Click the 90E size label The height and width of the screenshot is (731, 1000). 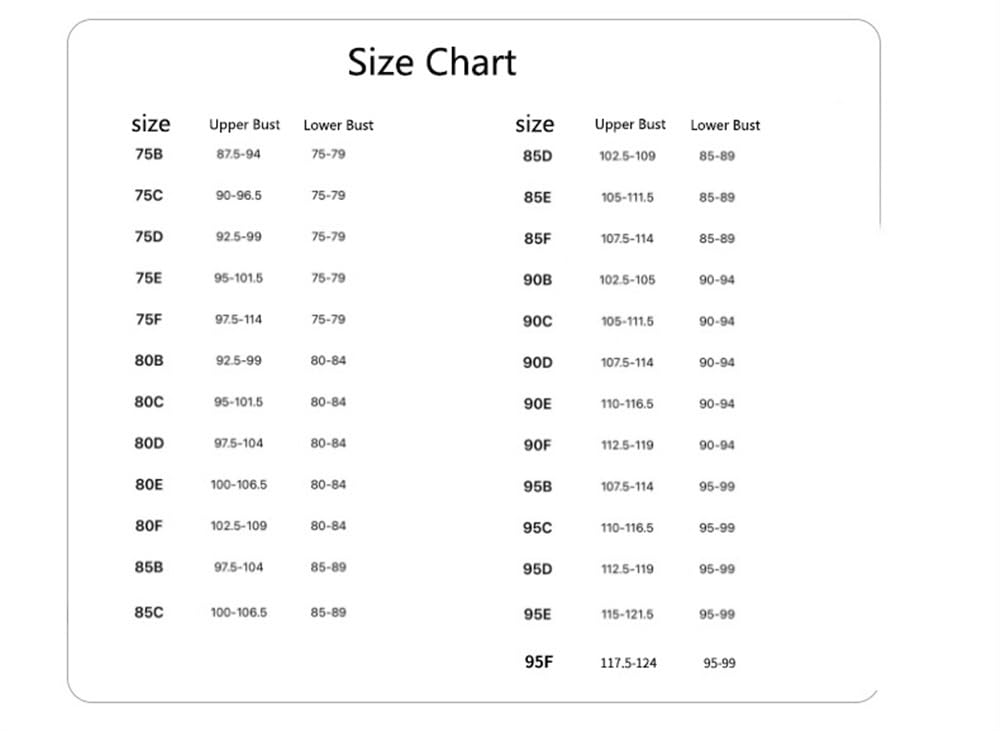pyautogui.click(x=538, y=404)
